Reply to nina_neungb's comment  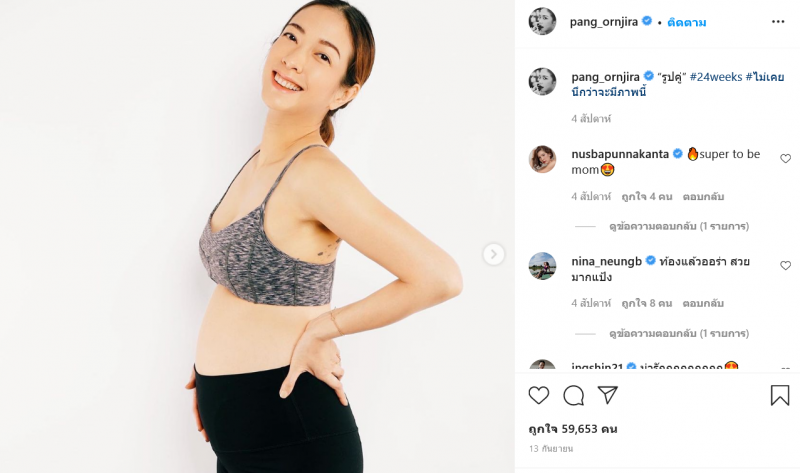pos(703,303)
